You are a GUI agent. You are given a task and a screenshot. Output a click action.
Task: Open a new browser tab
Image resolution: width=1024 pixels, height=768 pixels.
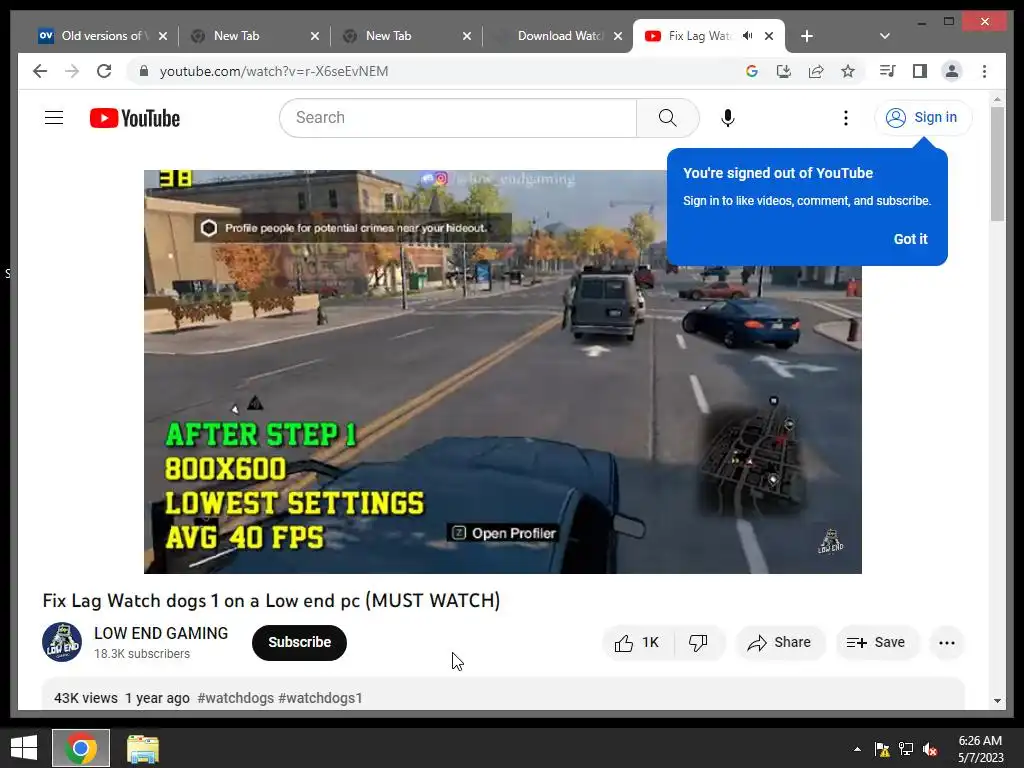(x=807, y=36)
